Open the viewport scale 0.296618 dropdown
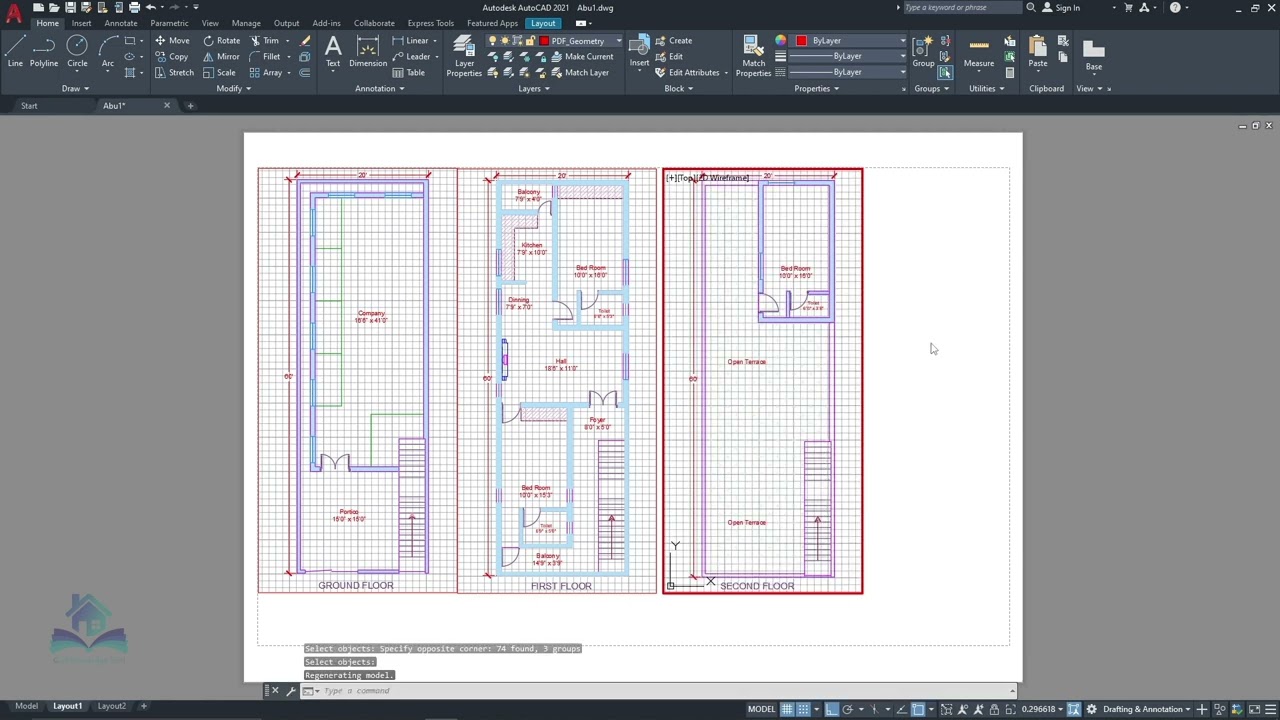Image resolution: width=1280 pixels, height=720 pixels. click(1043, 709)
